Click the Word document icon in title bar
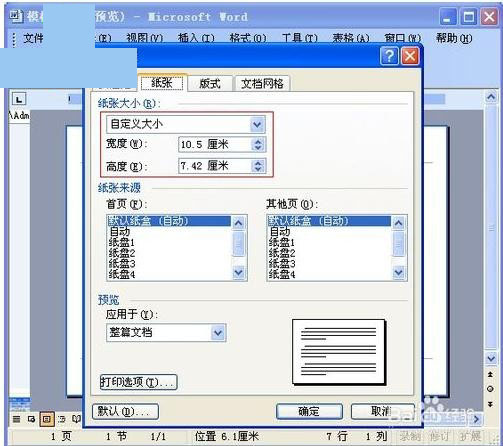 point(16,16)
